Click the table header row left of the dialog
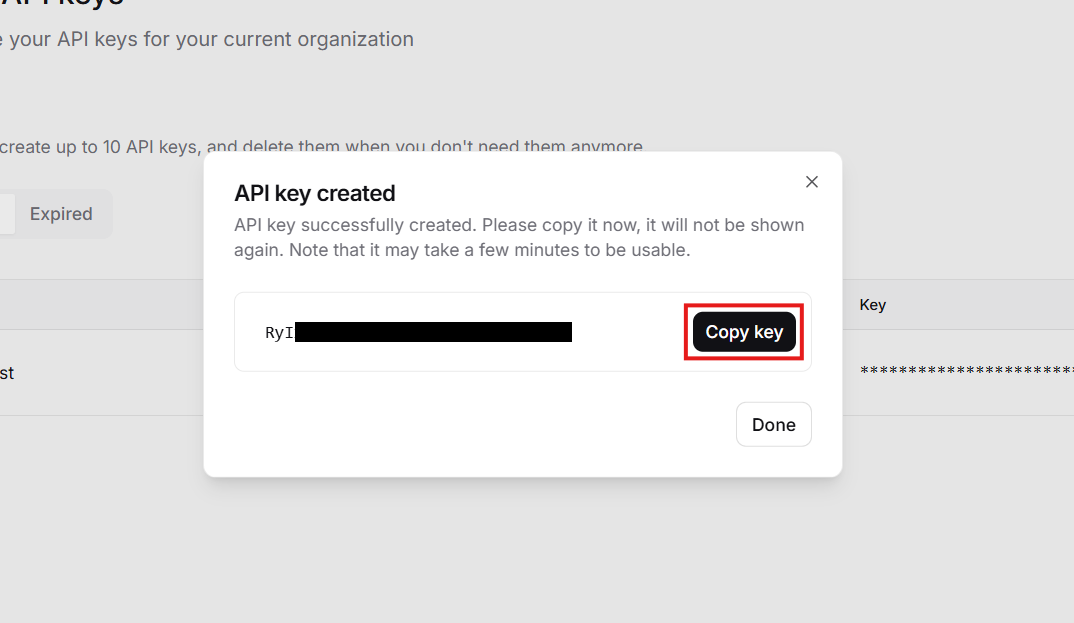The image size is (1074, 623). (100, 305)
